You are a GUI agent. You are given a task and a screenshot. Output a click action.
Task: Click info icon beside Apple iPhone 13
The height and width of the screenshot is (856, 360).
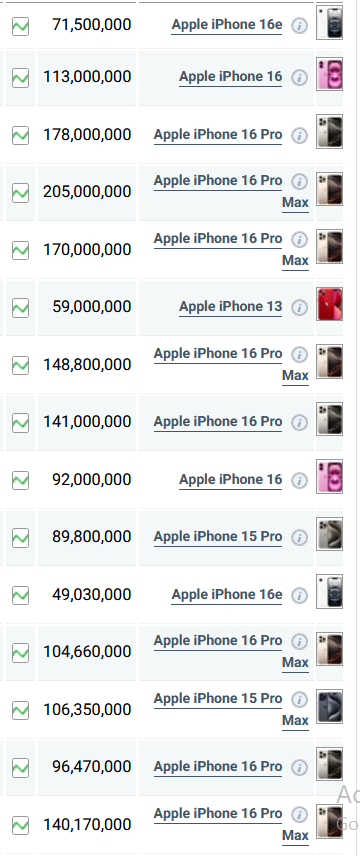(299, 307)
